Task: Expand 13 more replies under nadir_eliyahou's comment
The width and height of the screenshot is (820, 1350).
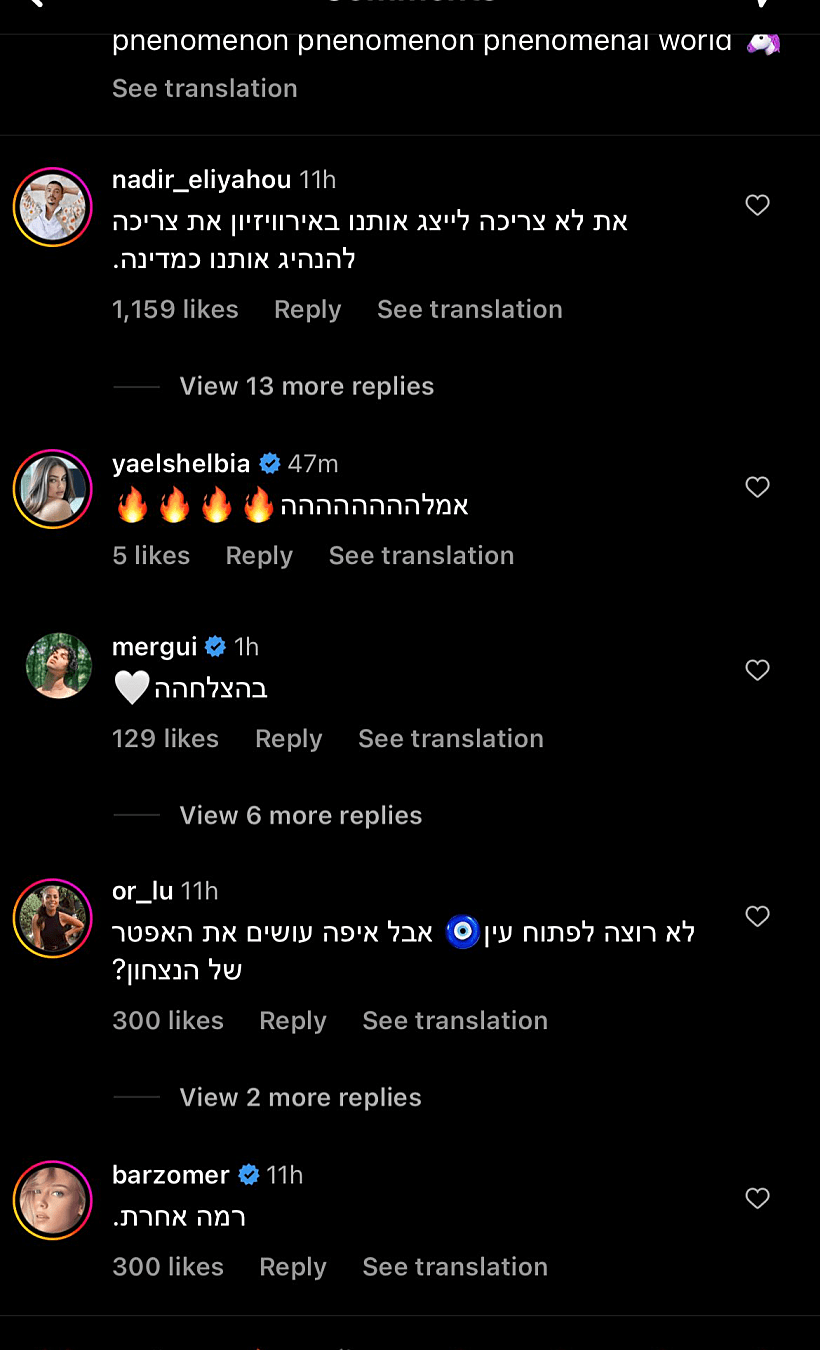Action: point(306,386)
